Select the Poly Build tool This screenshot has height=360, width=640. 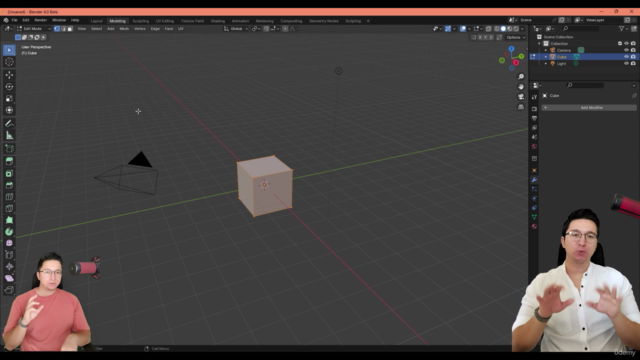point(9,220)
